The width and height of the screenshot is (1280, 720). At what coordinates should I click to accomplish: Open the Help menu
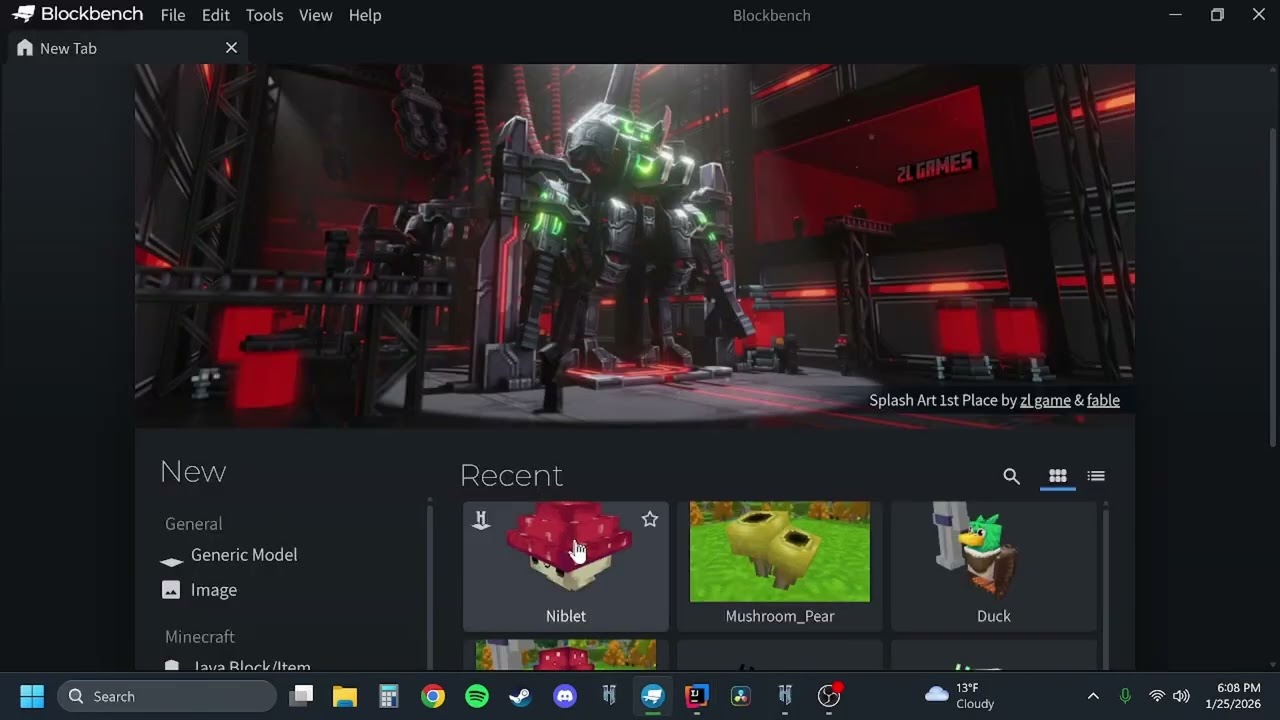pyautogui.click(x=365, y=15)
